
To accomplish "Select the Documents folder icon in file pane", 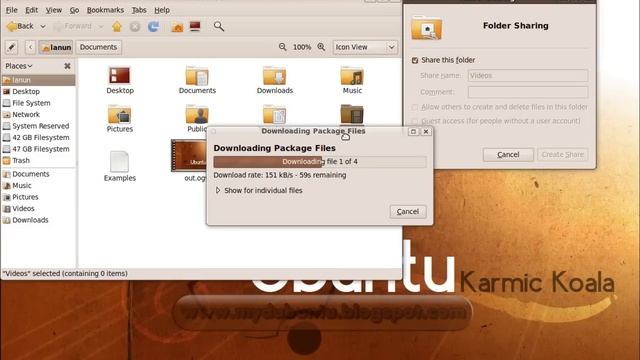I will (x=197, y=76).
